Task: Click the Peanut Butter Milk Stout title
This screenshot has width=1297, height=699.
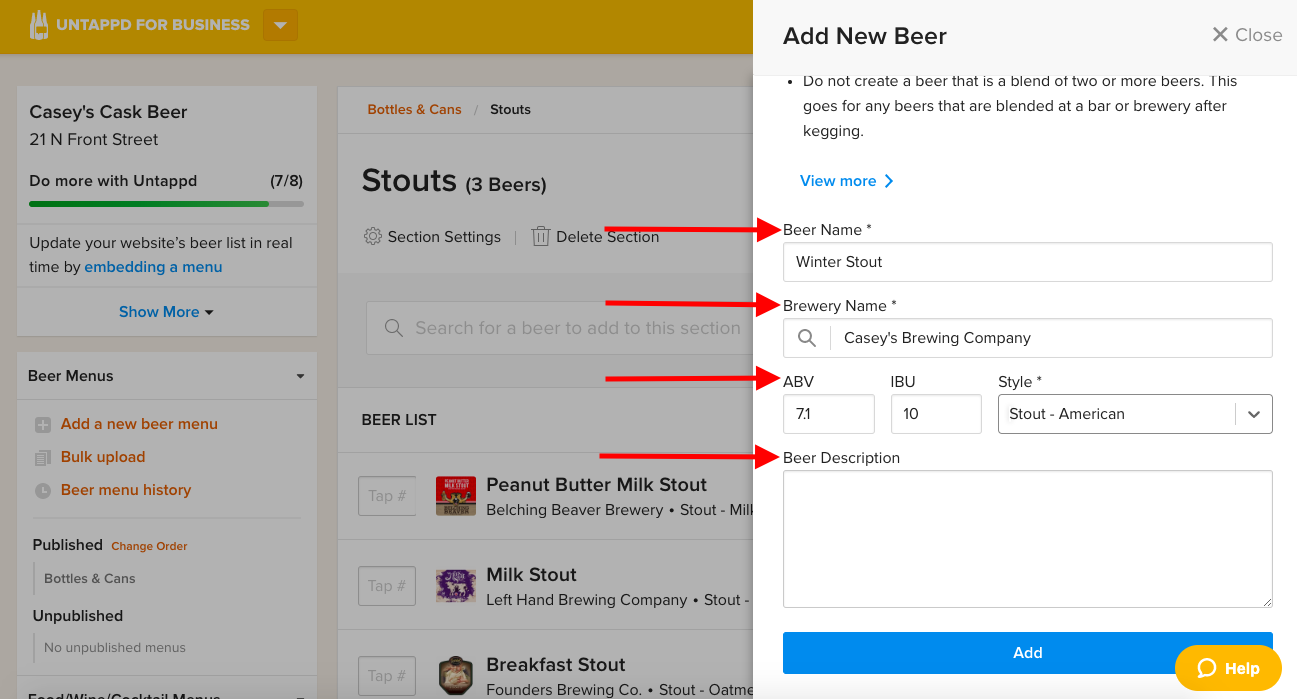Action: point(596,485)
